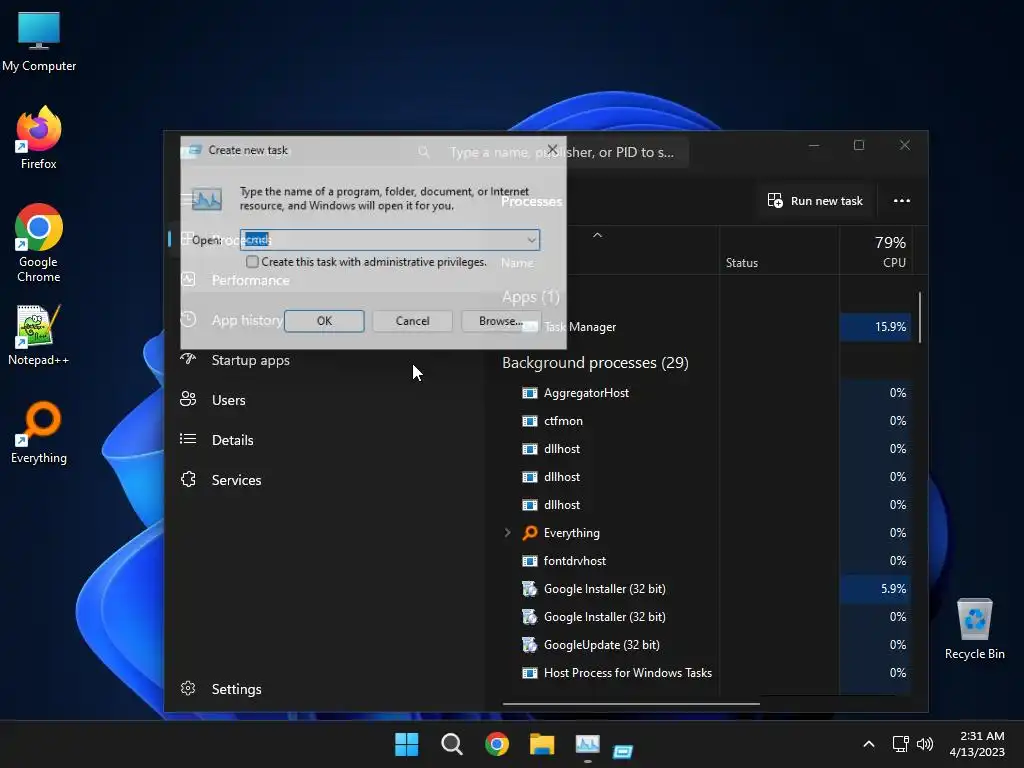The height and width of the screenshot is (768, 1024).
Task: Collapse column sort chevron above Name
Action: click(x=597, y=235)
